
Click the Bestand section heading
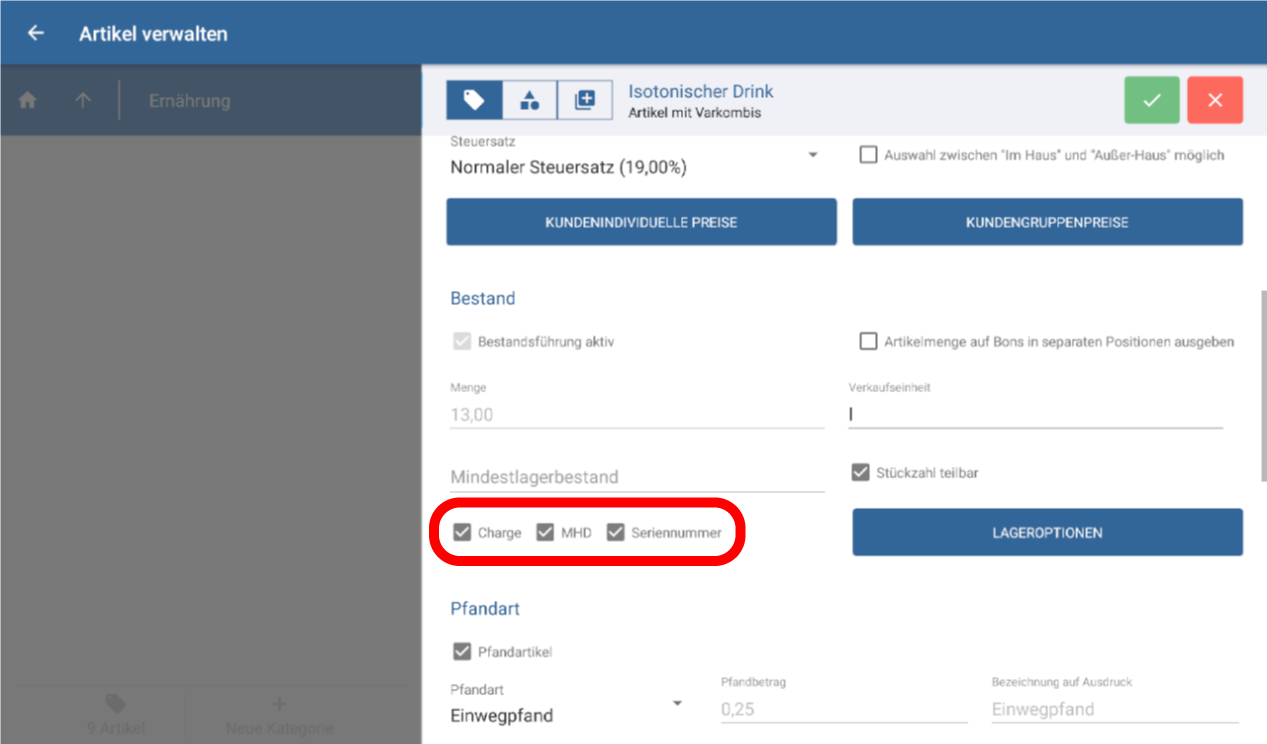pos(483,298)
